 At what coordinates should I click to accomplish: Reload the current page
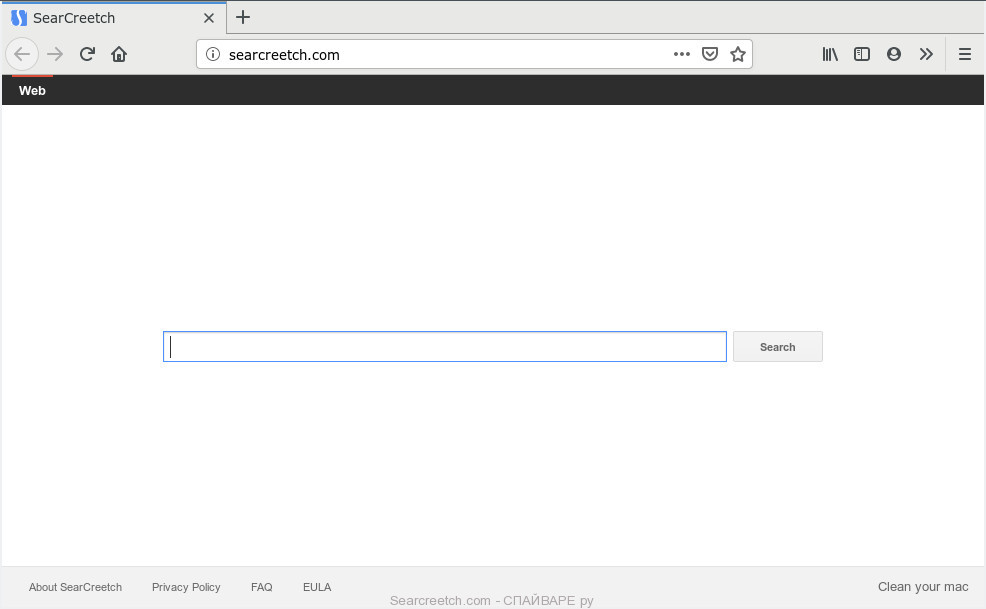[87, 54]
